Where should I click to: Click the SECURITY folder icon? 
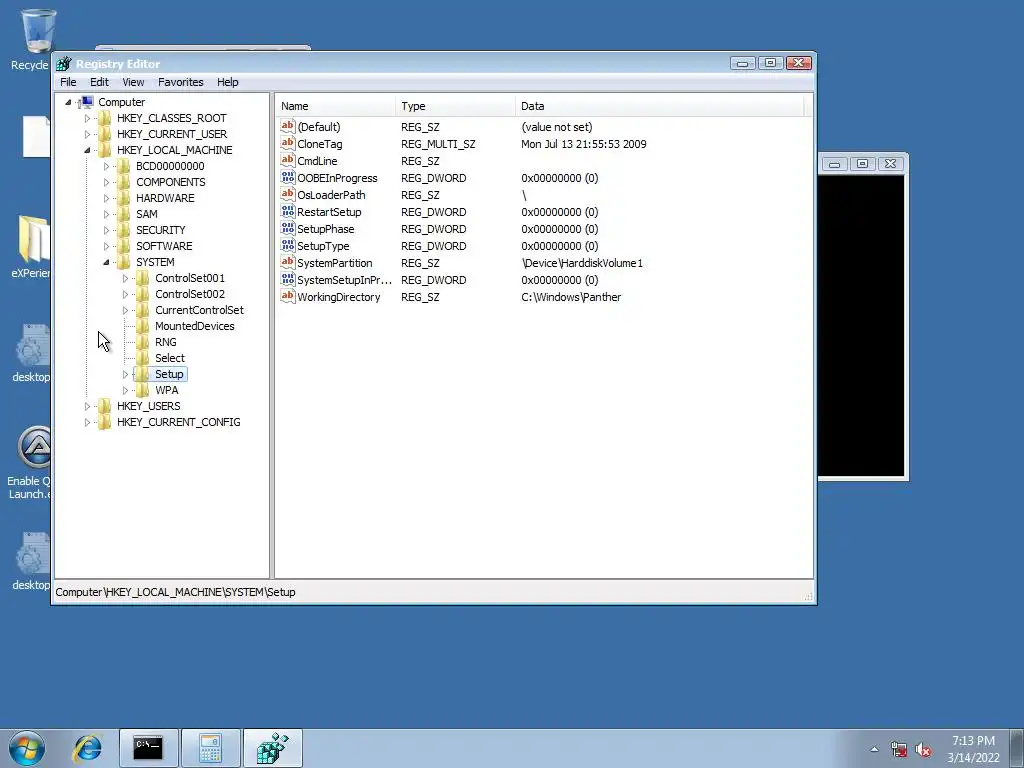coord(123,230)
